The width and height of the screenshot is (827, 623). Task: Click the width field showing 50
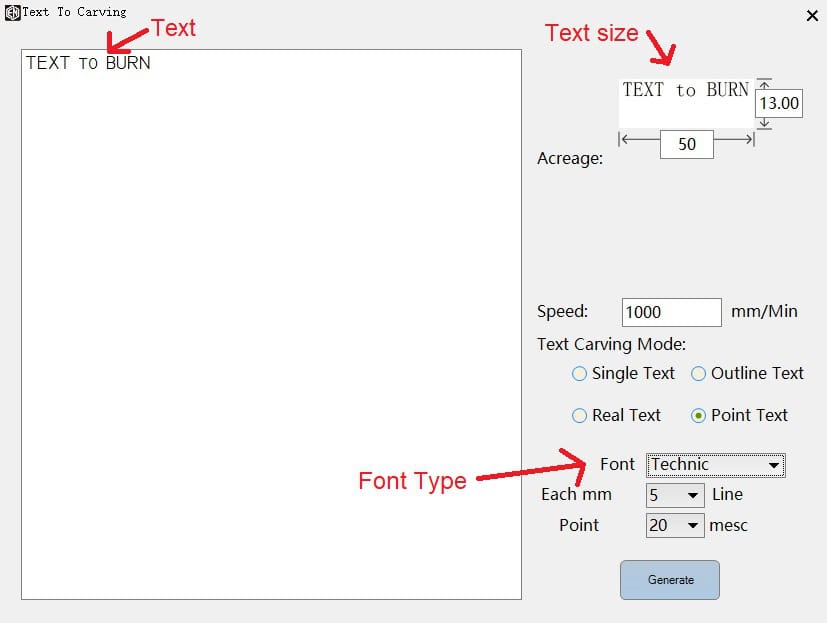click(x=687, y=144)
